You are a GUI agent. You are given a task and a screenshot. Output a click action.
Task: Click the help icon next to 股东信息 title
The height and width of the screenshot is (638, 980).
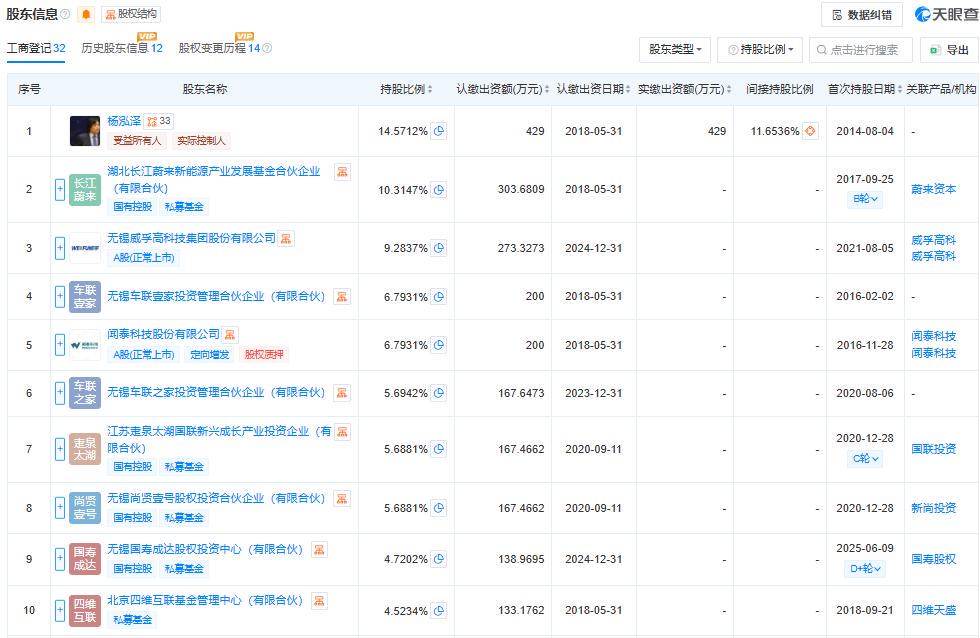(x=65, y=14)
